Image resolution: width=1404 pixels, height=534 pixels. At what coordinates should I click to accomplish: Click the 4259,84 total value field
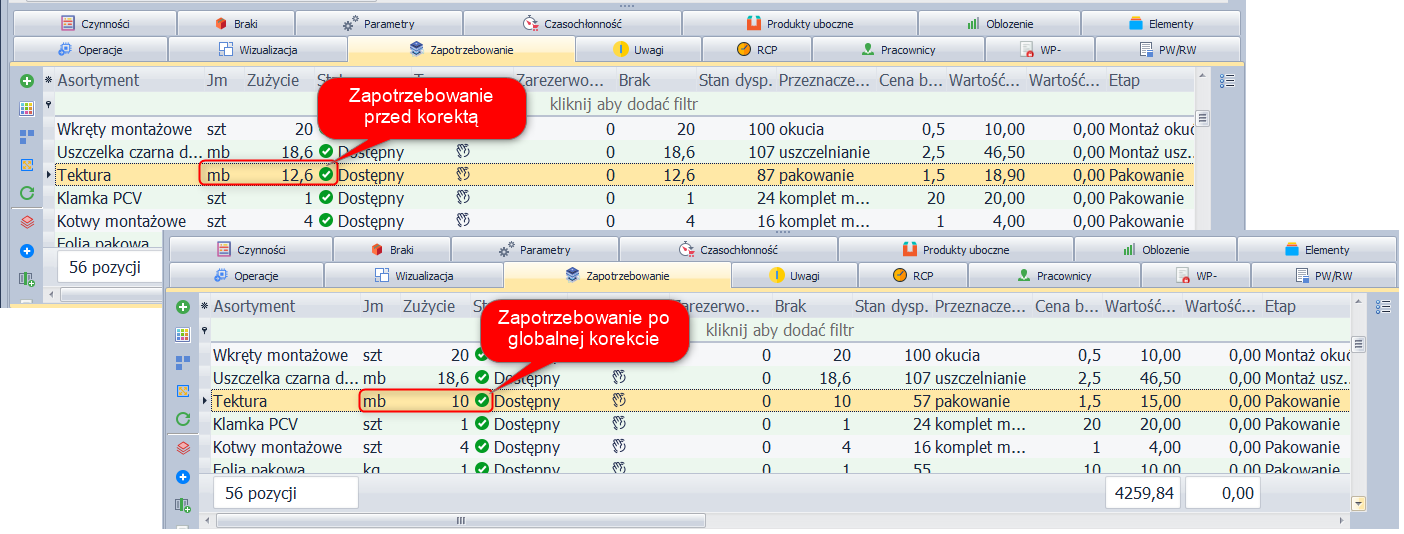coord(1142,493)
